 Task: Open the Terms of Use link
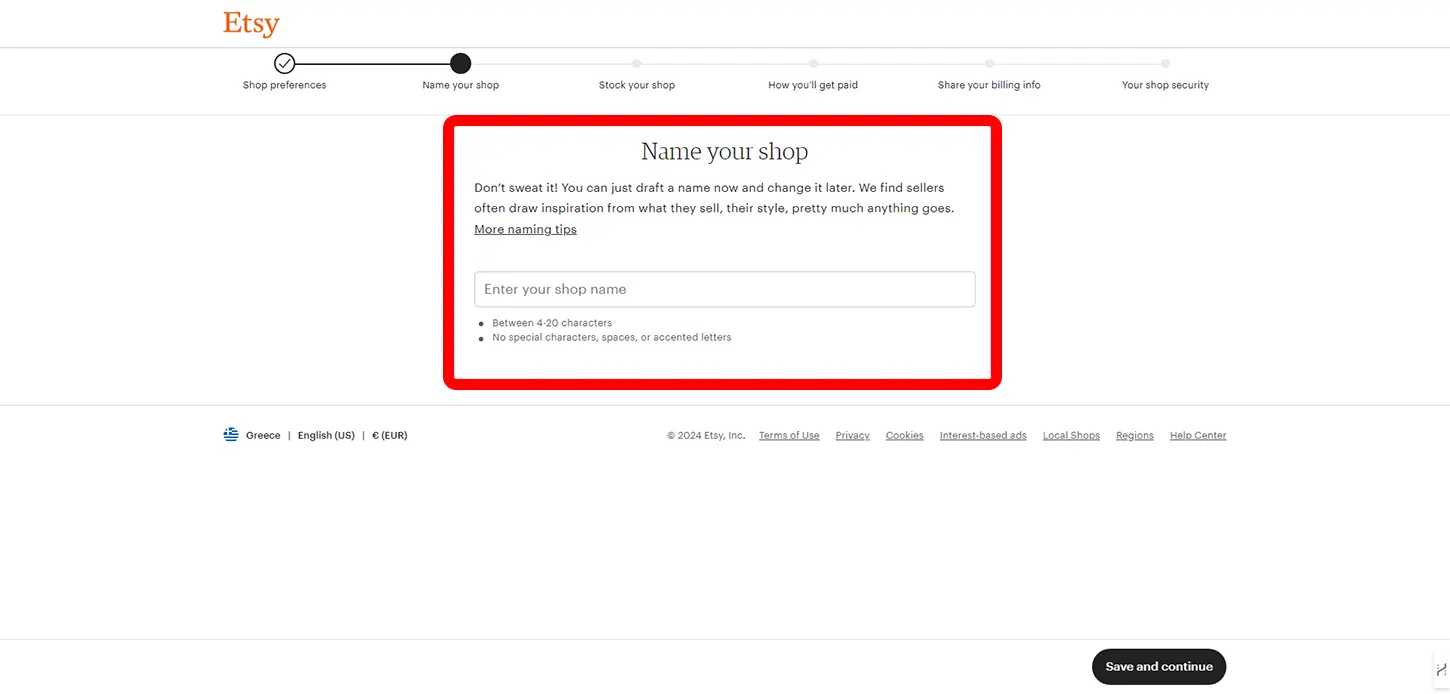[x=789, y=436]
